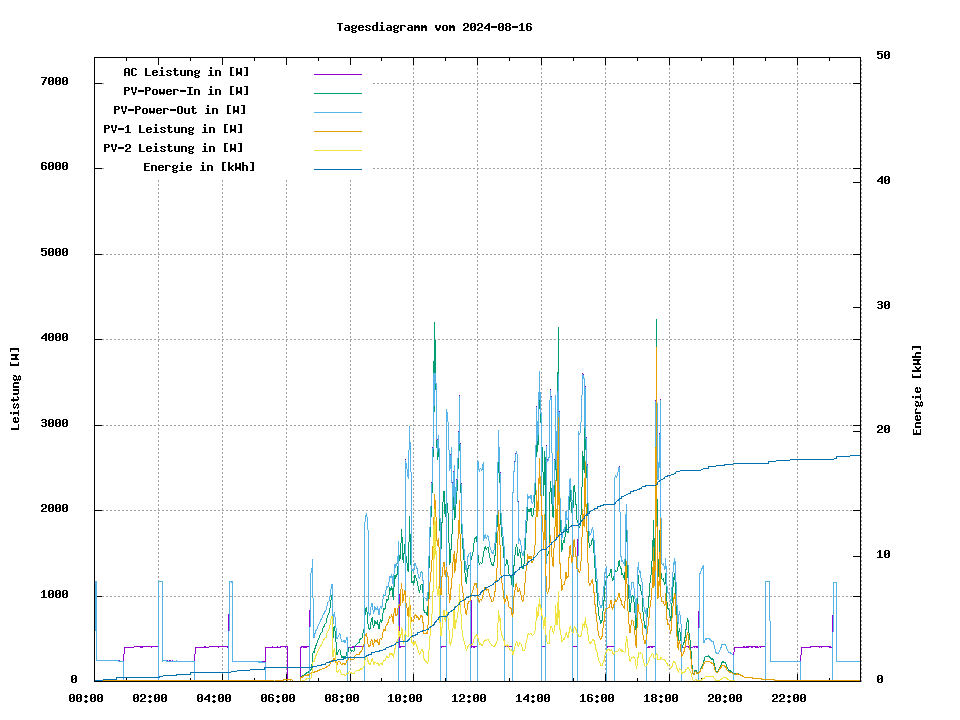Screen dimensions: 960x720
Task: Click the 'Energie [kWh]' right axis title
Action: [x=917, y=390]
